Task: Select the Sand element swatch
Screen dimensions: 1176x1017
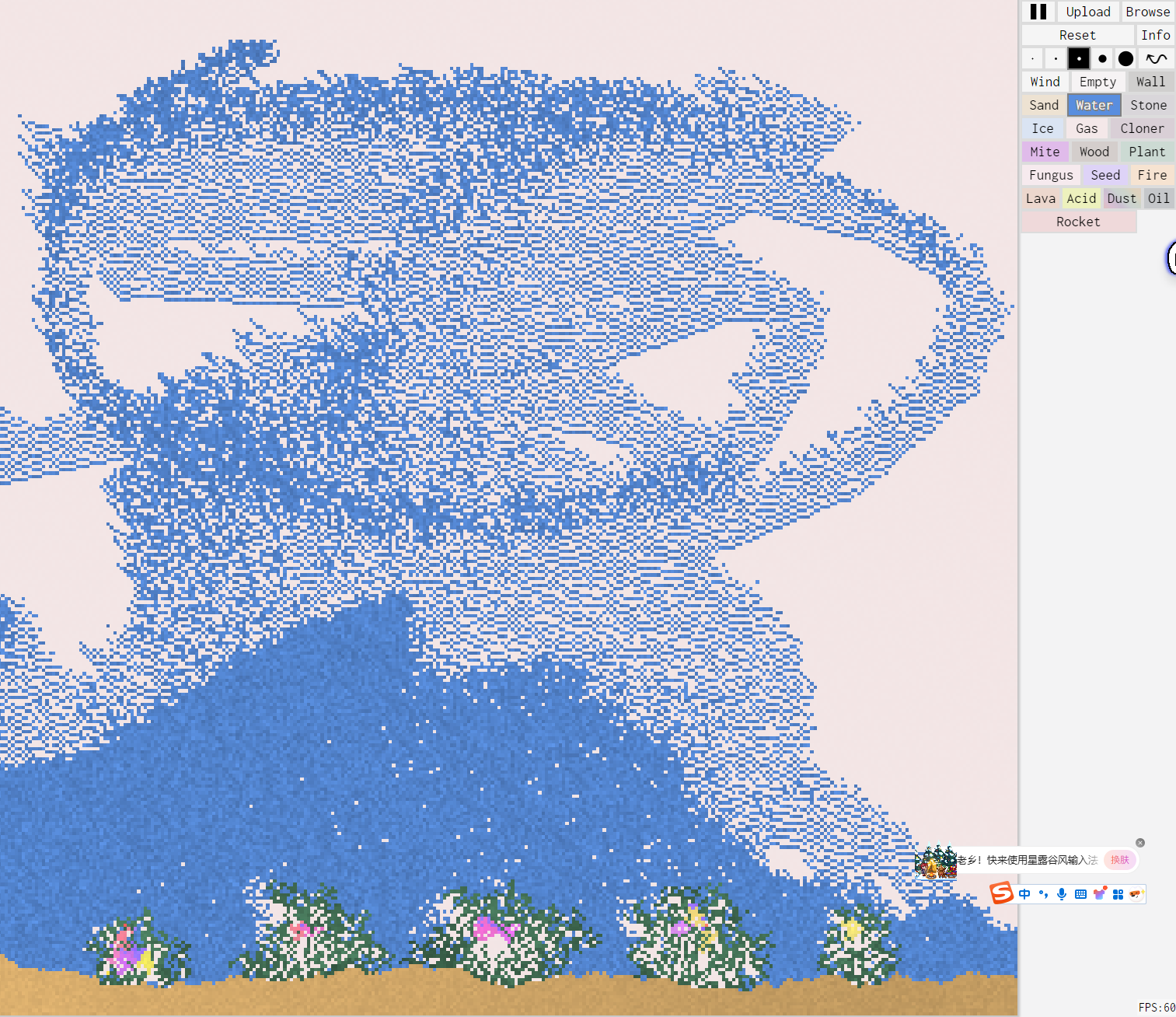Action: click(x=1044, y=105)
